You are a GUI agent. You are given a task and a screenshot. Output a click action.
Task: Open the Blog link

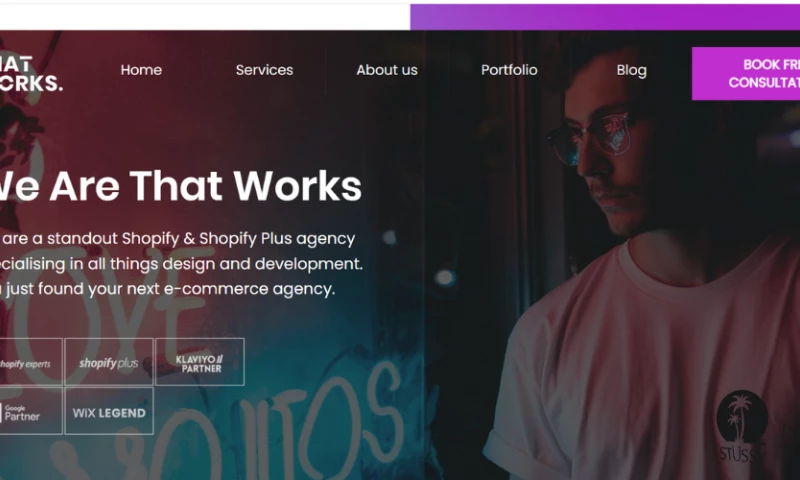632,70
